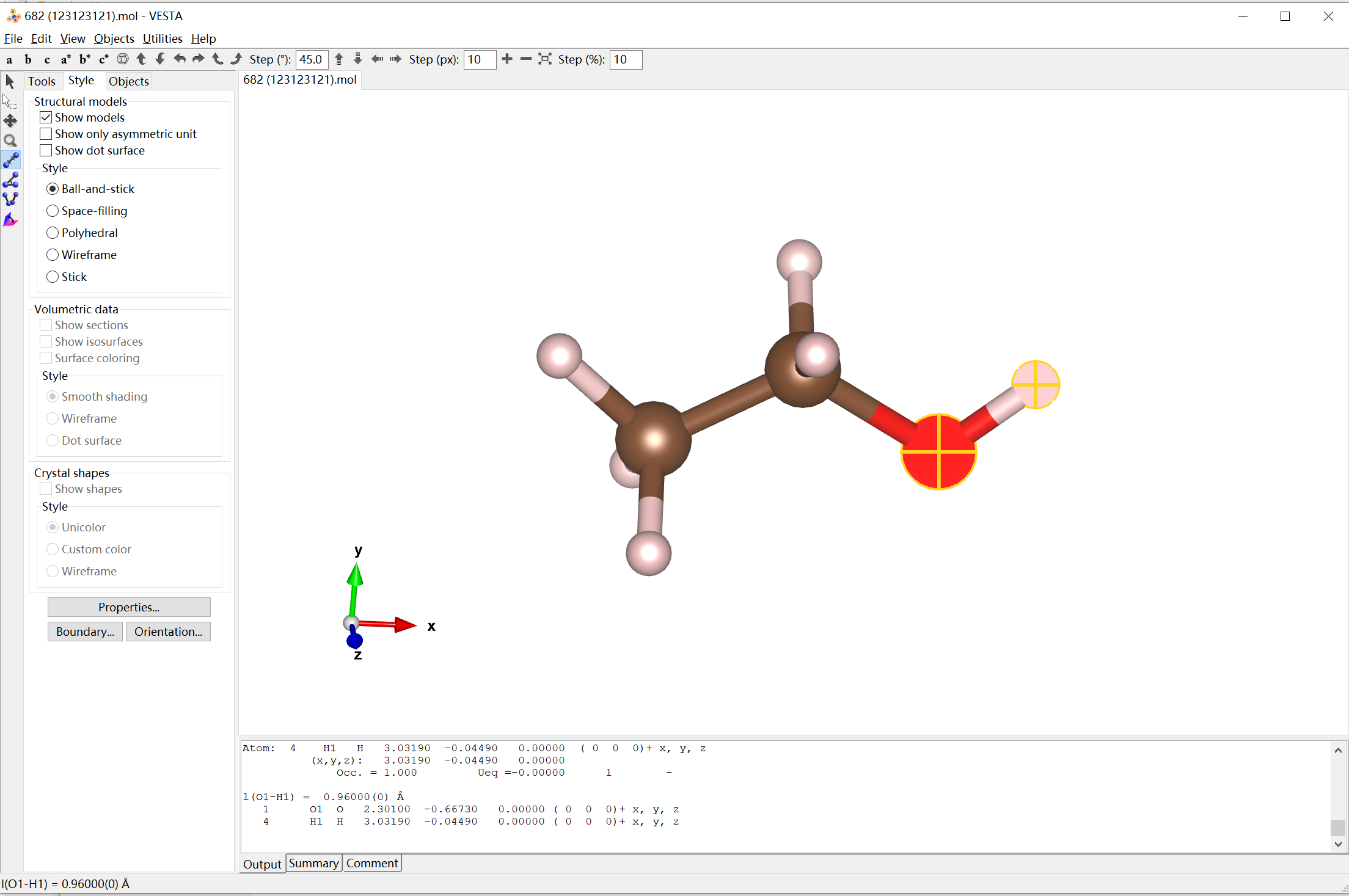View structure along the a axis
Image resolution: width=1349 pixels, height=896 pixels.
click(x=9, y=59)
